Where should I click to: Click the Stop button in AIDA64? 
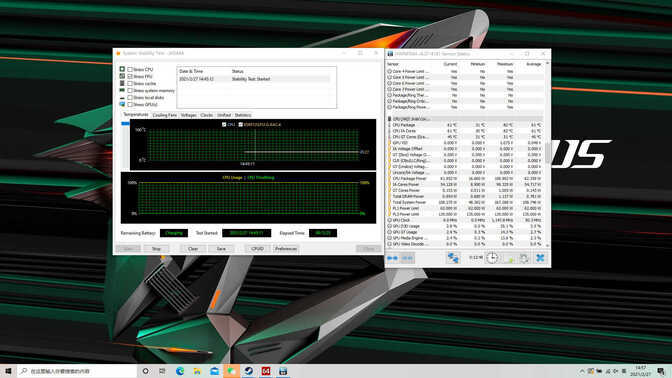[x=156, y=249]
